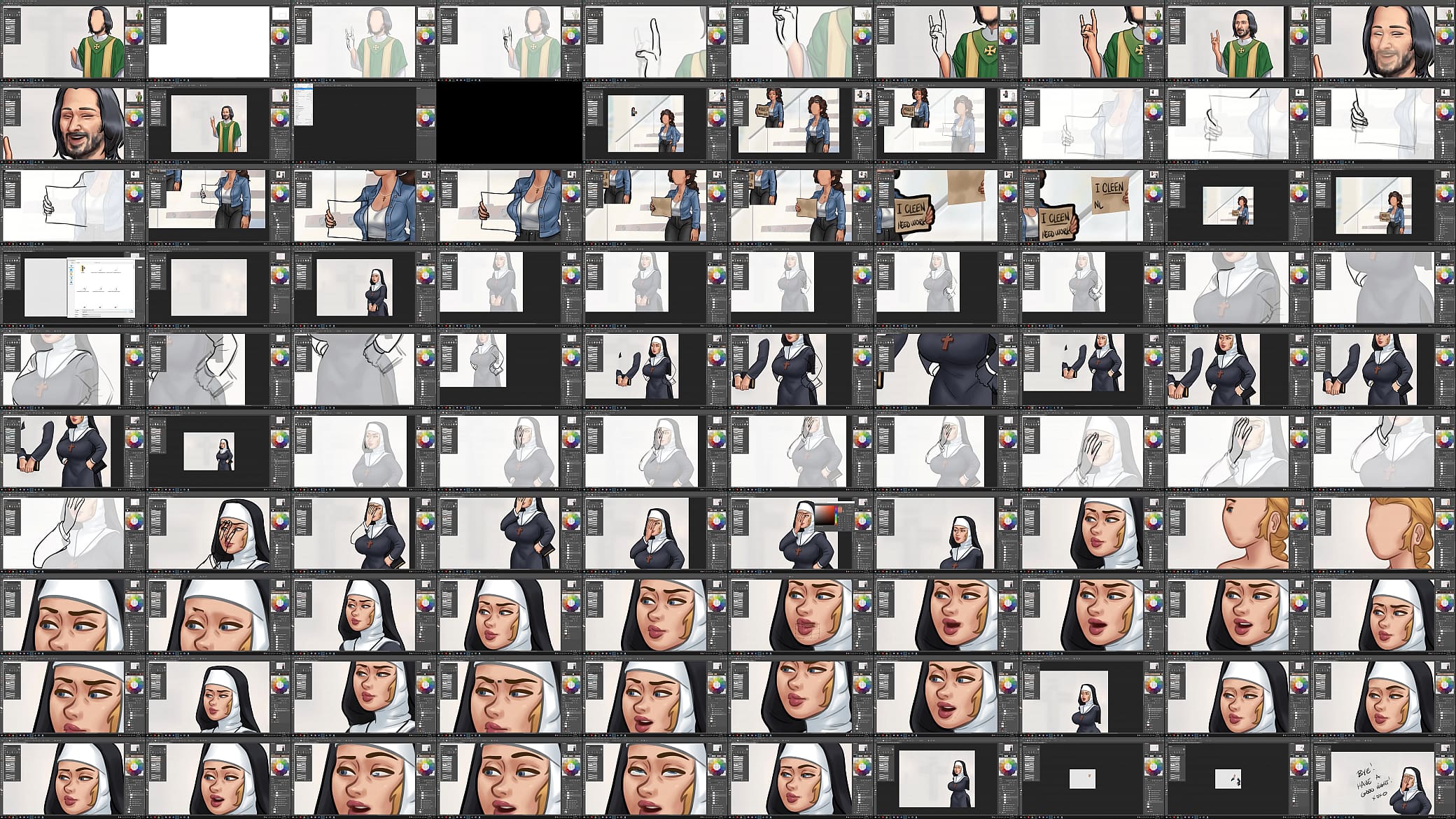Select the close-up of the laughing bearded priest with raised hand at edge
Viewport: 1456px width, 819px height.
pyautogui.click(x=72, y=122)
